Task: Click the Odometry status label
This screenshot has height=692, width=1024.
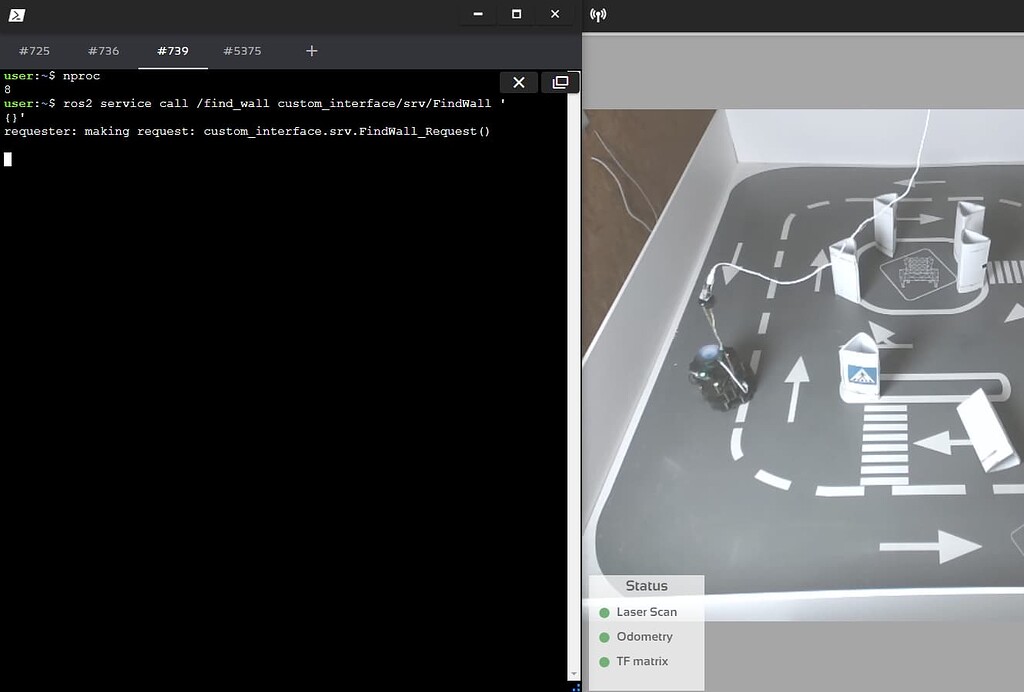Action: click(645, 637)
